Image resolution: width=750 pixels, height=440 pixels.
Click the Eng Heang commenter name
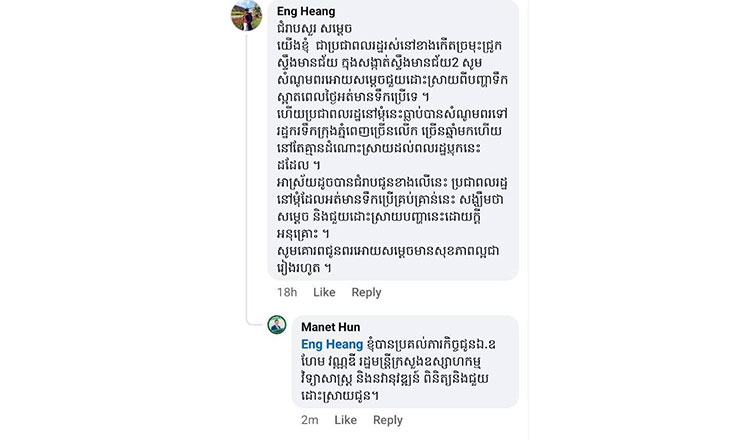click(306, 11)
